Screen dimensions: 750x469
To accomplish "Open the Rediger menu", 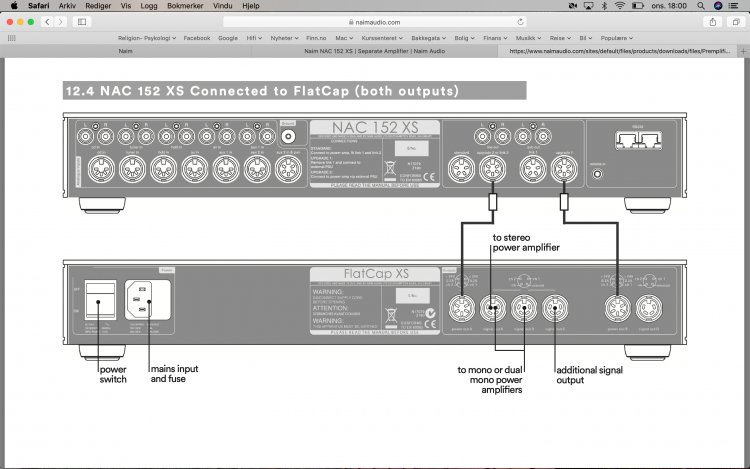I will 98,6.
